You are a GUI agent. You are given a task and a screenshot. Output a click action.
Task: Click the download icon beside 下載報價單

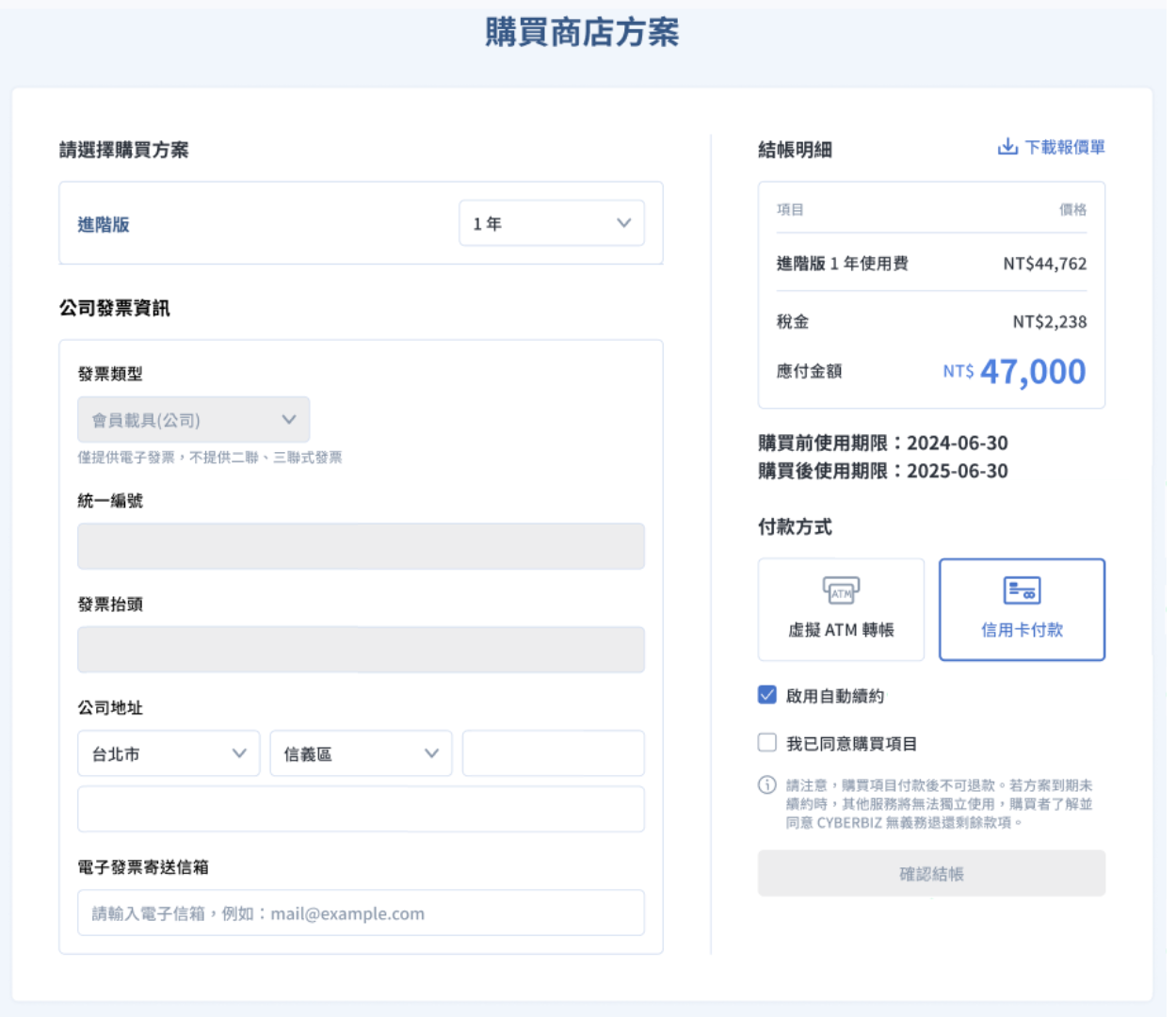[1007, 147]
